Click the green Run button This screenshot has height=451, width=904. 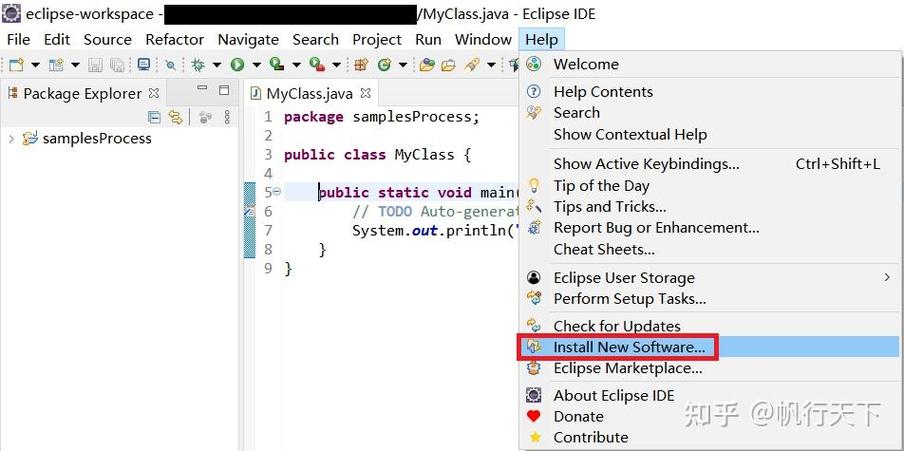[238, 65]
